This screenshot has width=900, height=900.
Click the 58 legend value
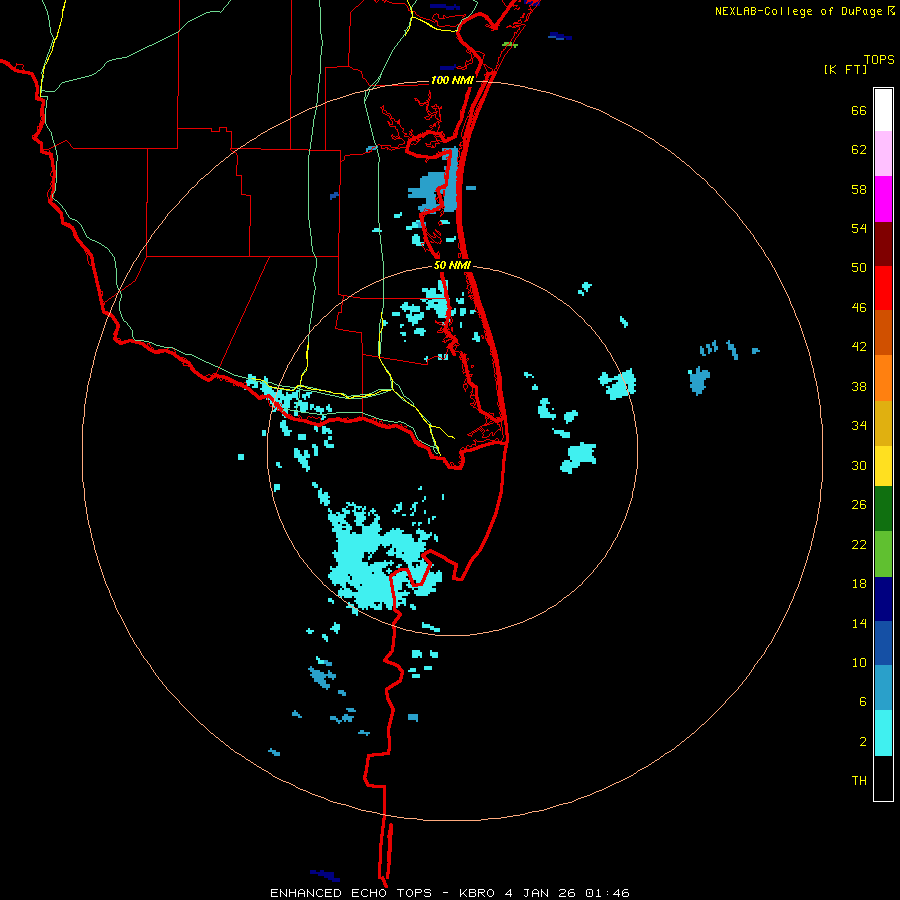click(x=859, y=189)
